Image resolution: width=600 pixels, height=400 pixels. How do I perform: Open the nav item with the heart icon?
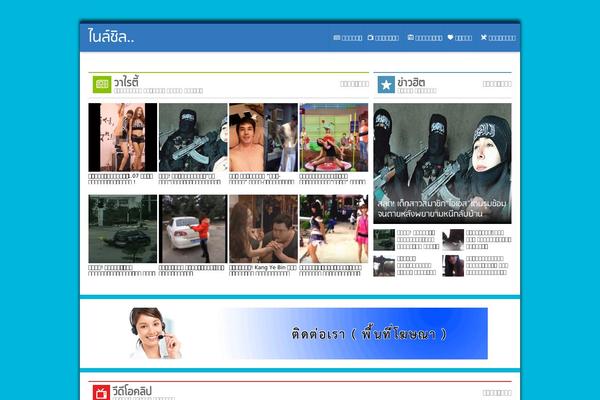[x=460, y=38]
